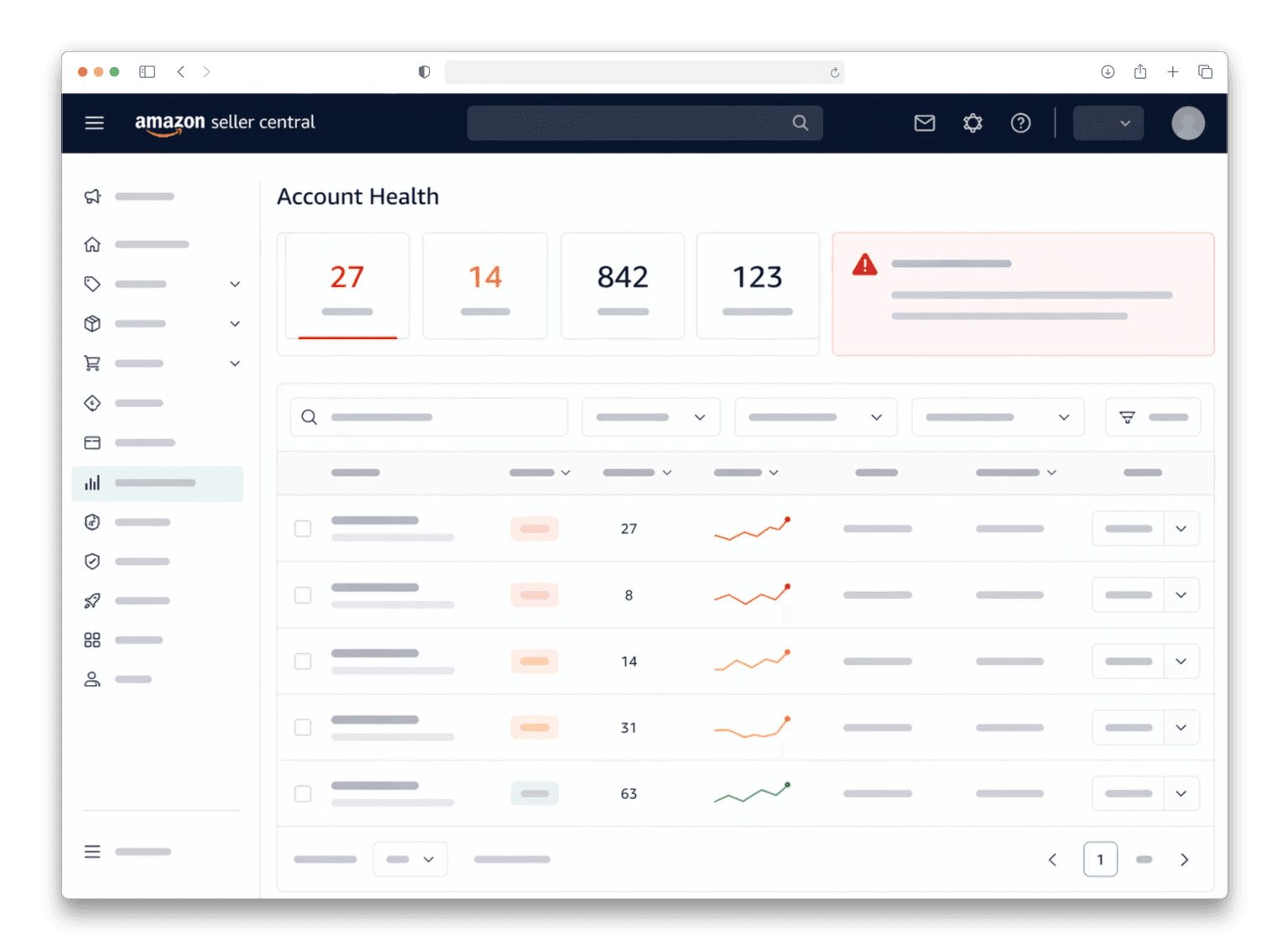Click the Inventory box icon in sidebar

click(x=92, y=323)
